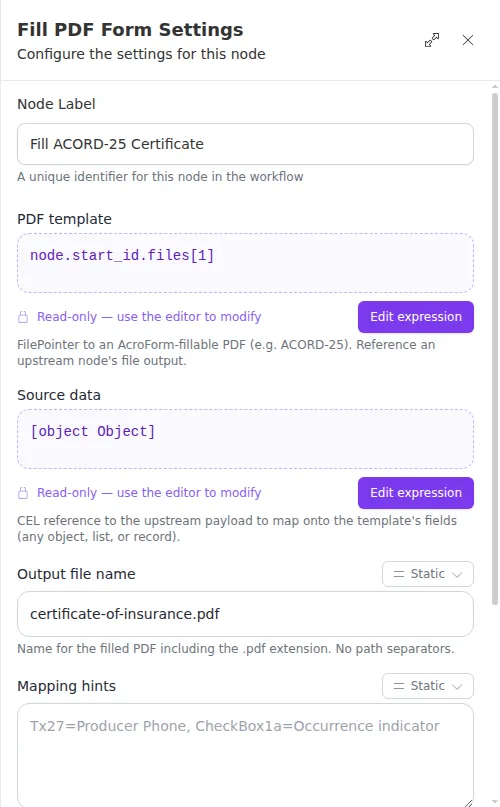The image size is (500, 807).
Task: Click 'FilePointer to an AcroForm-fillable PDF' help text
Action: [226, 353]
